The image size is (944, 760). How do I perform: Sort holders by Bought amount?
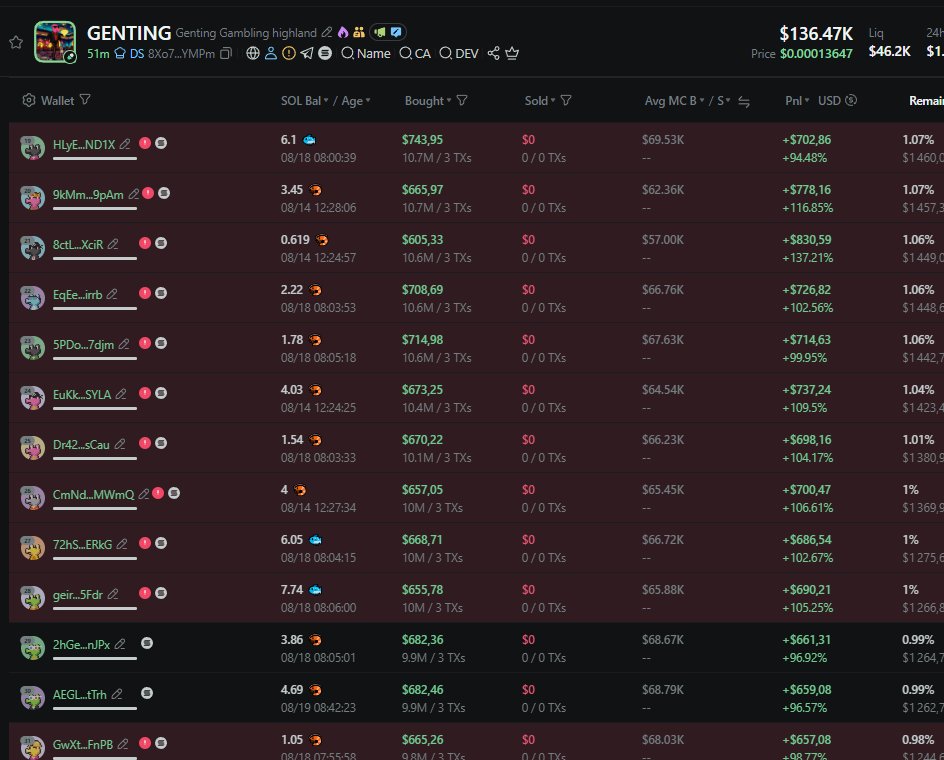(428, 101)
